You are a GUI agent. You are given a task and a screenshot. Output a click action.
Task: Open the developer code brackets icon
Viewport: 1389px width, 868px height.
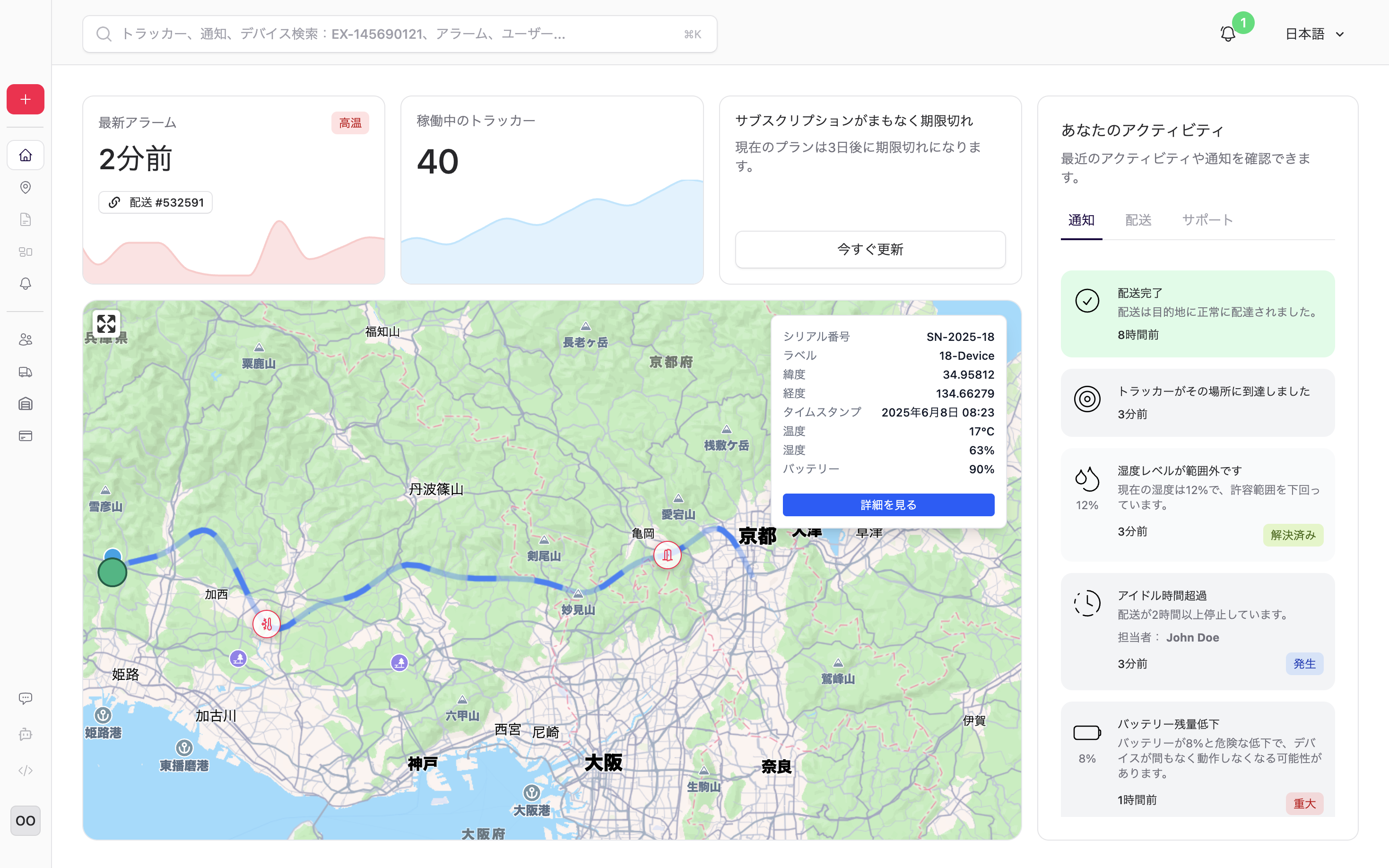point(25,771)
